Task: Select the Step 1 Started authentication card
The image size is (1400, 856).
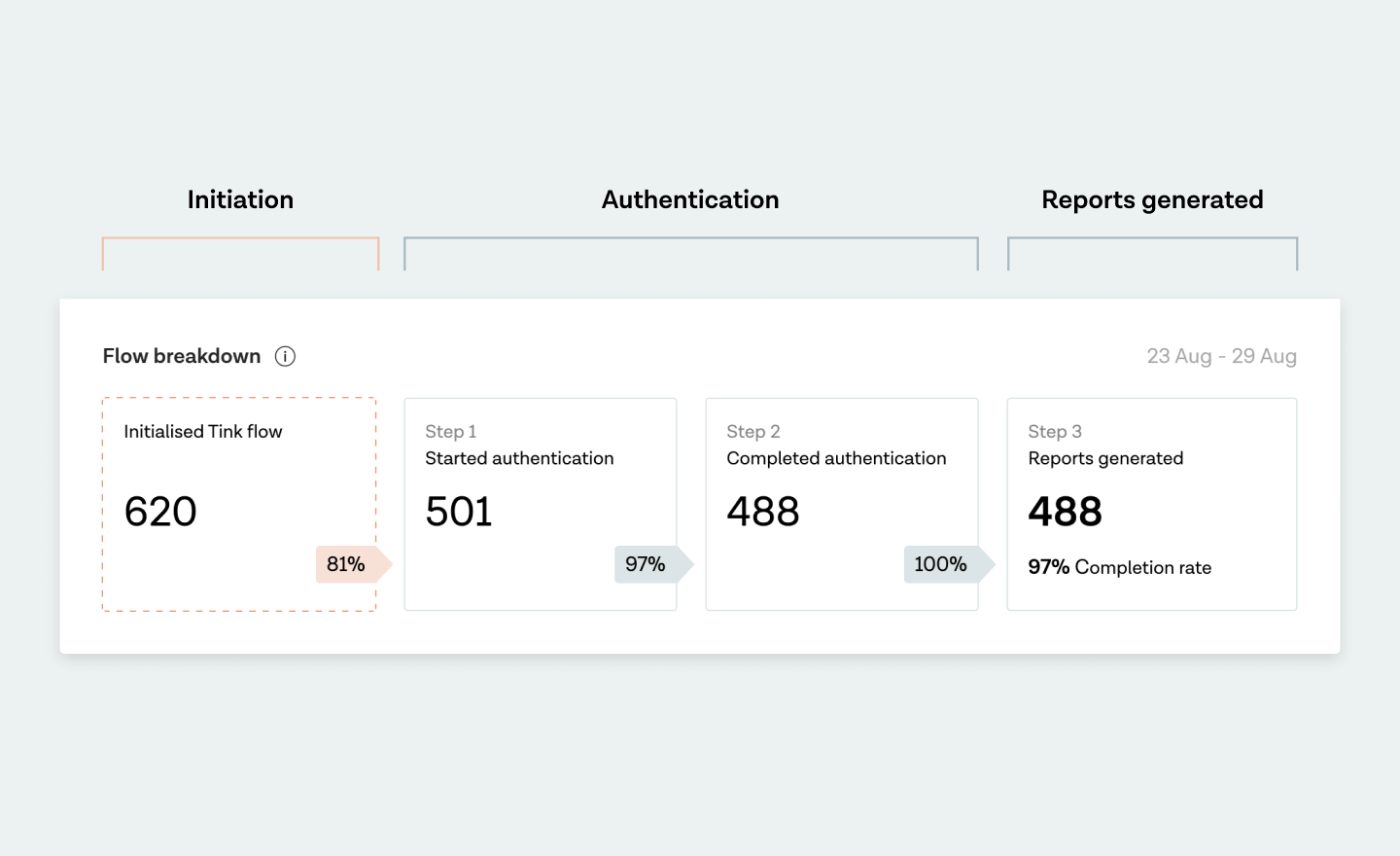Action: tap(541, 504)
